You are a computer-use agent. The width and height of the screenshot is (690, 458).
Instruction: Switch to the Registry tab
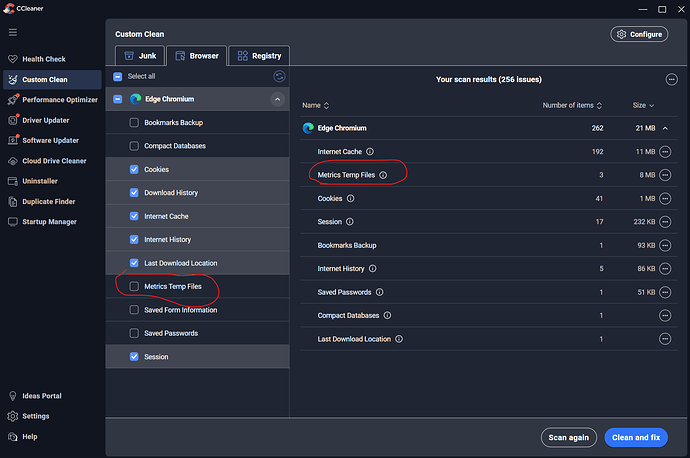(x=259, y=56)
